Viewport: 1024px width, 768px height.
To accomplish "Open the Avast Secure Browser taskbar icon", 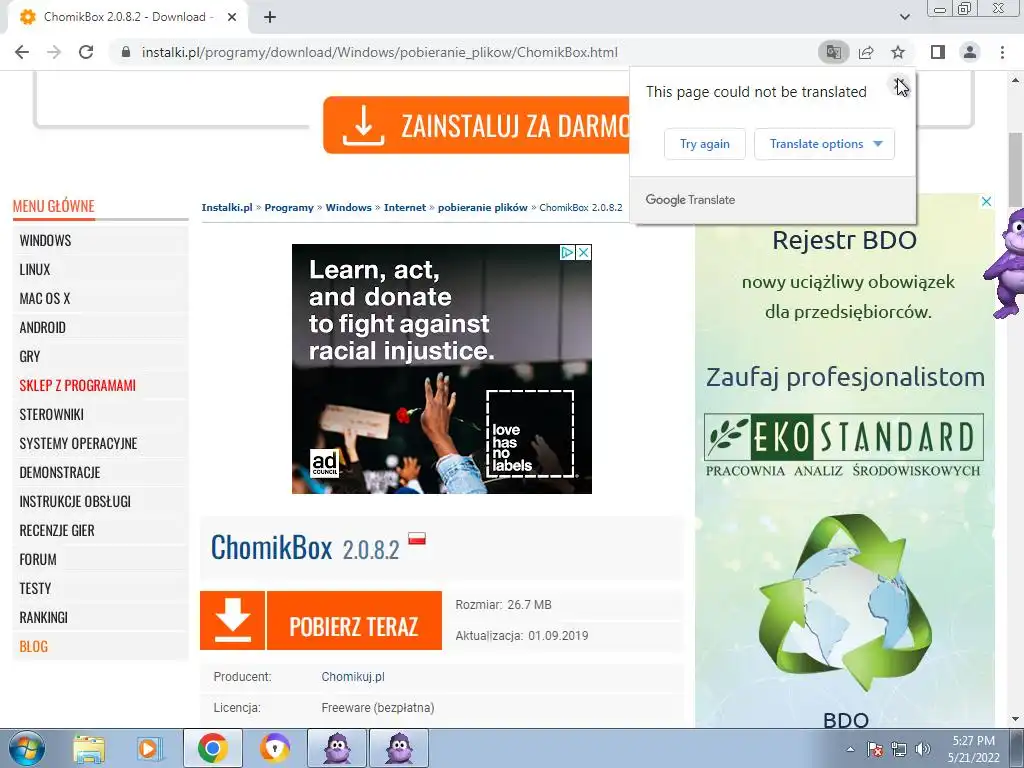I will tap(275, 748).
